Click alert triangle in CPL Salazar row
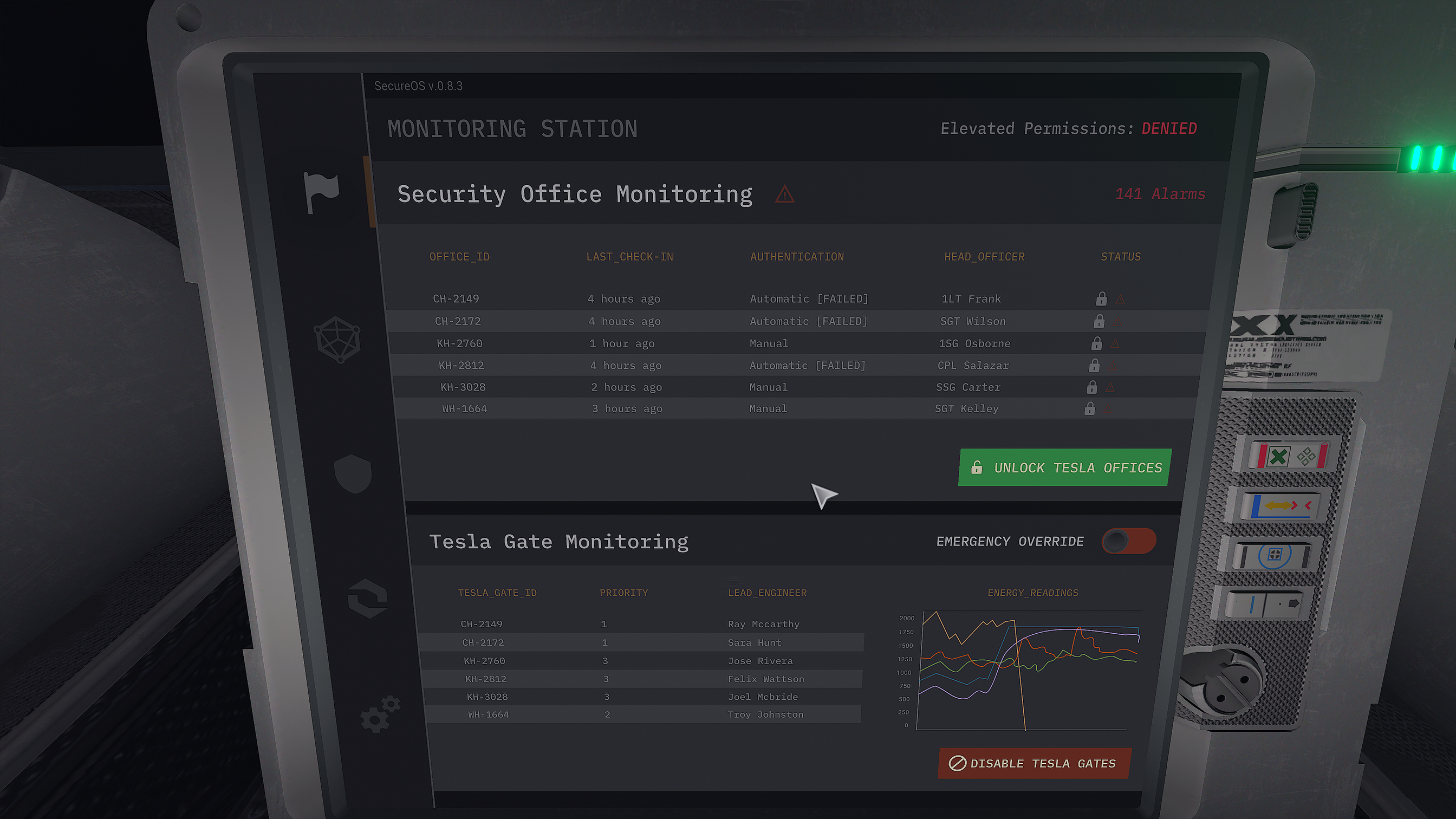Image resolution: width=1456 pixels, height=819 pixels. pos(1113,366)
